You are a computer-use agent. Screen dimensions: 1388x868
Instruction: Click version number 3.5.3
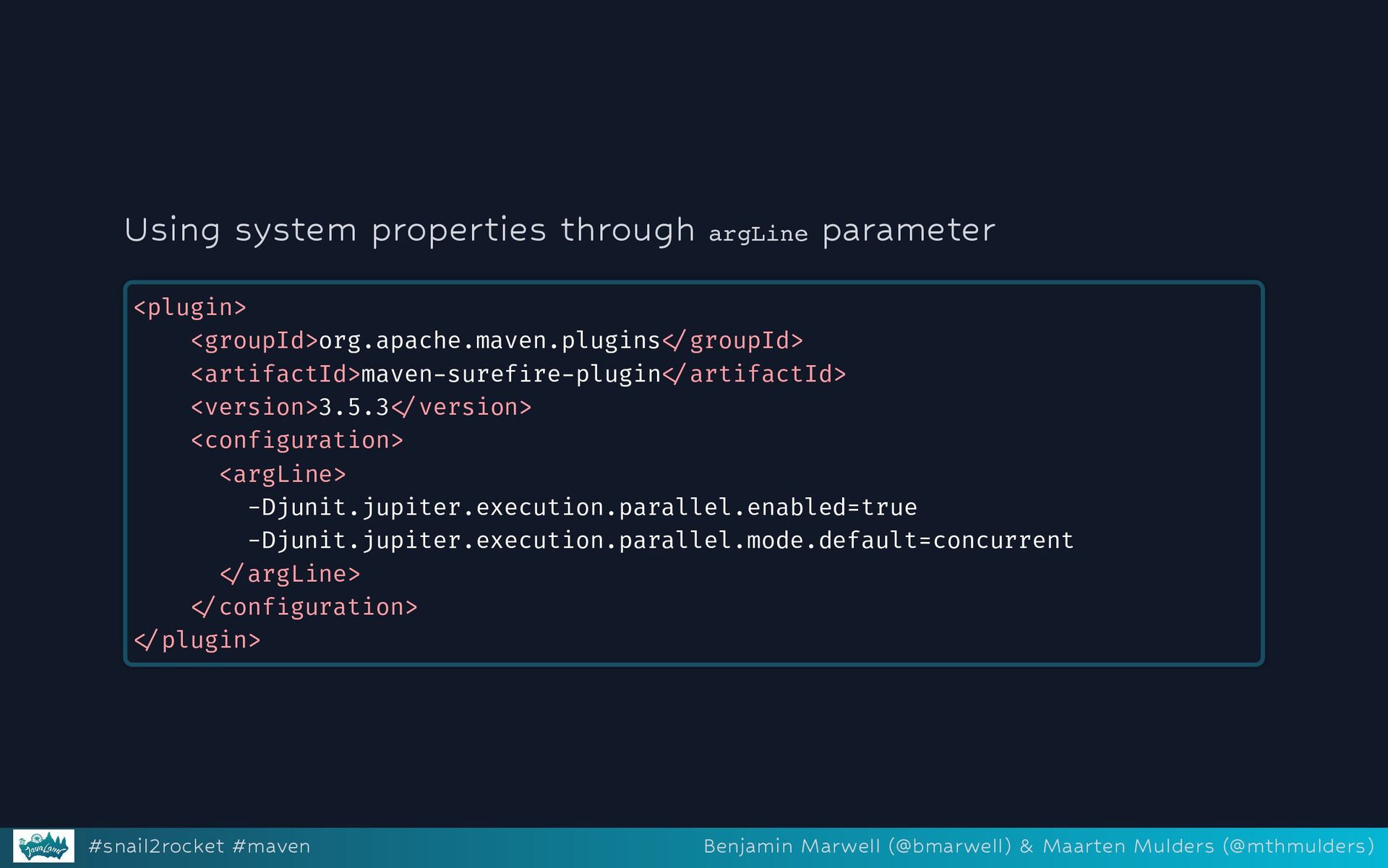click(x=354, y=408)
